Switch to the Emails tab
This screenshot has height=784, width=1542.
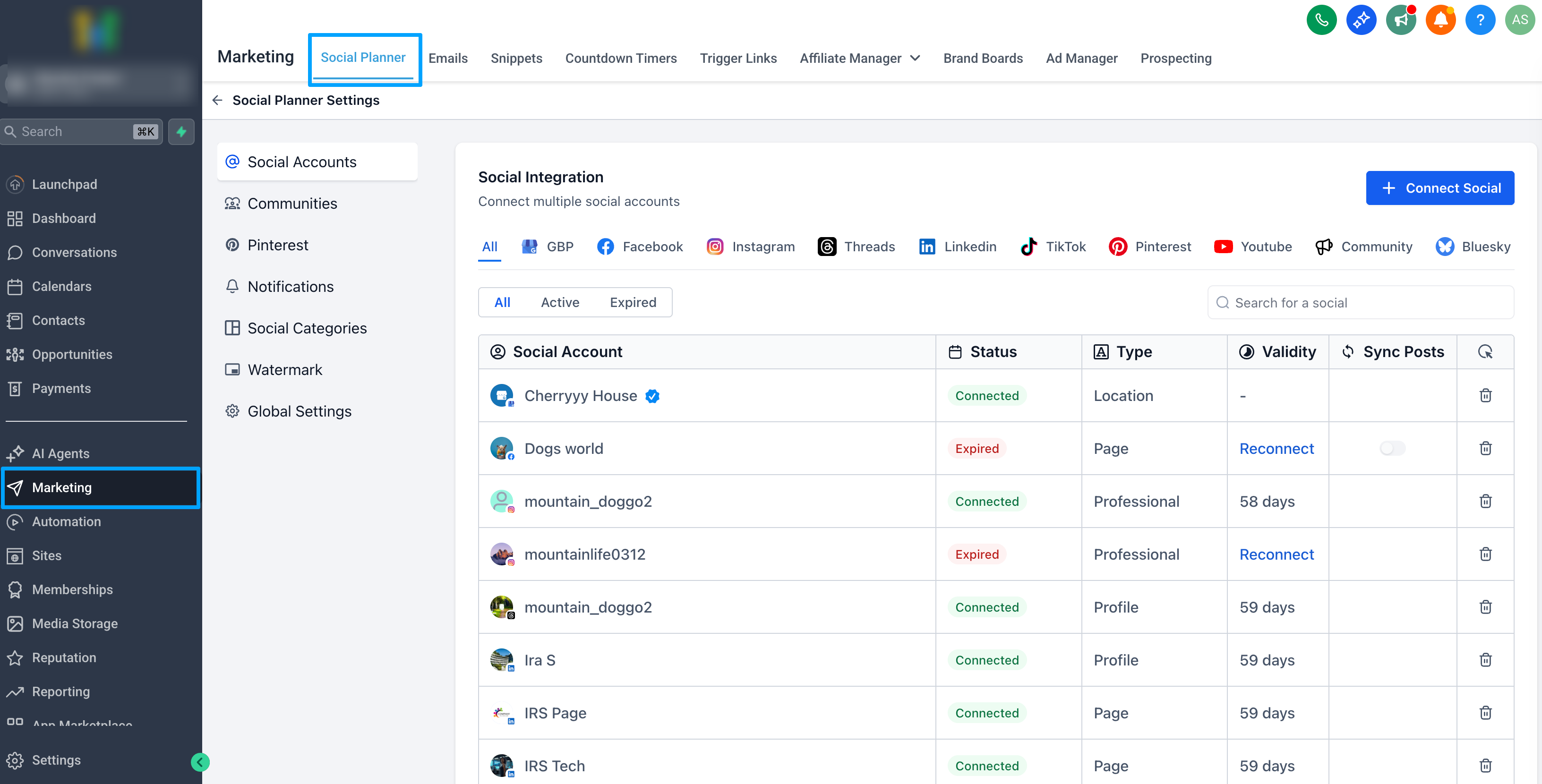coord(448,58)
